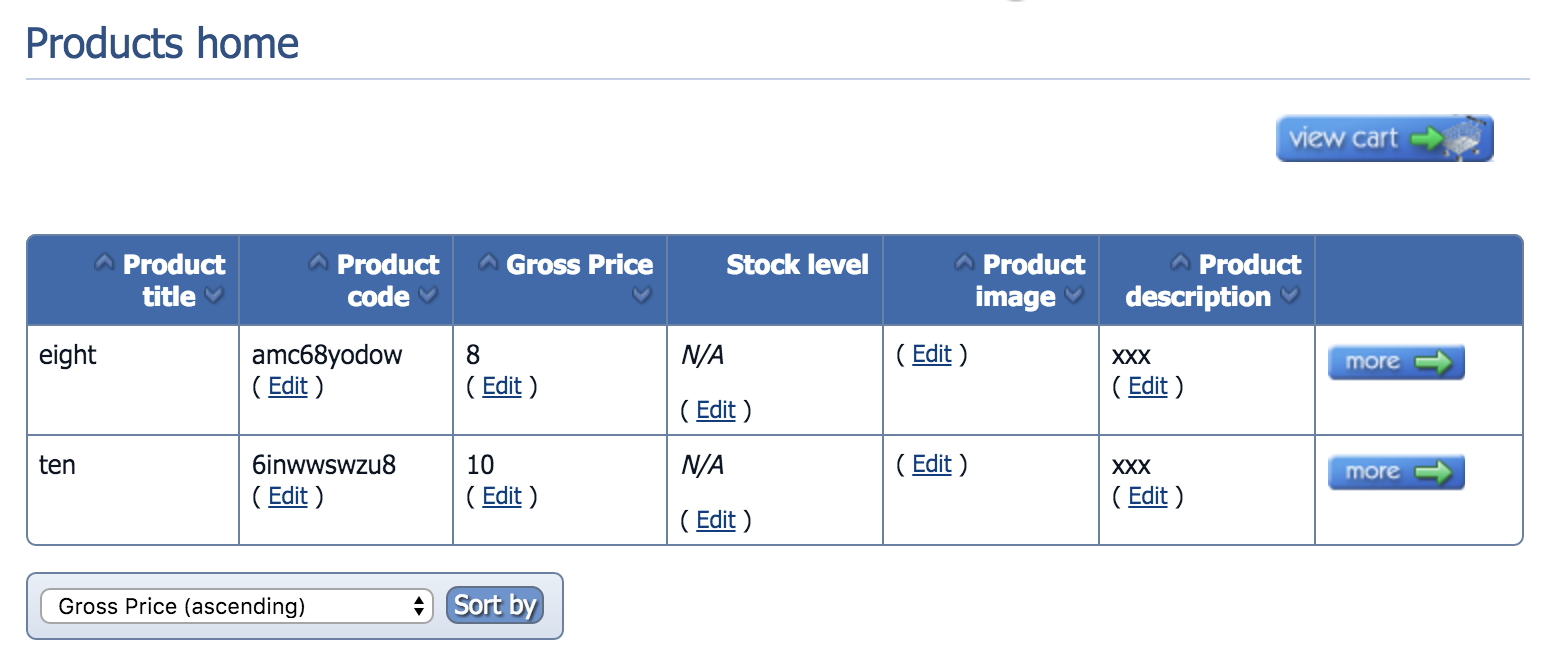
Task: Sort Product title ascending arrow icon
Action: point(104,264)
